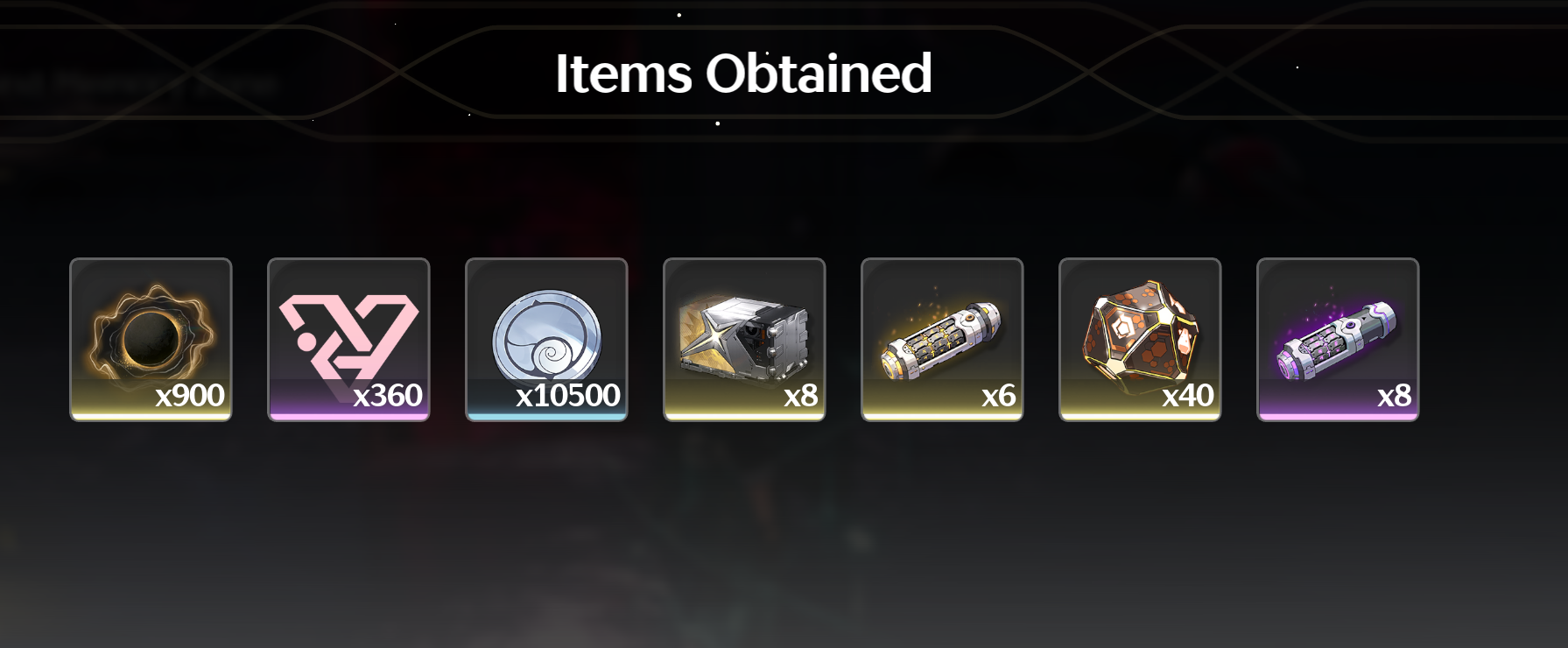
Task: Click the x360 quantity label
Action: tap(388, 396)
